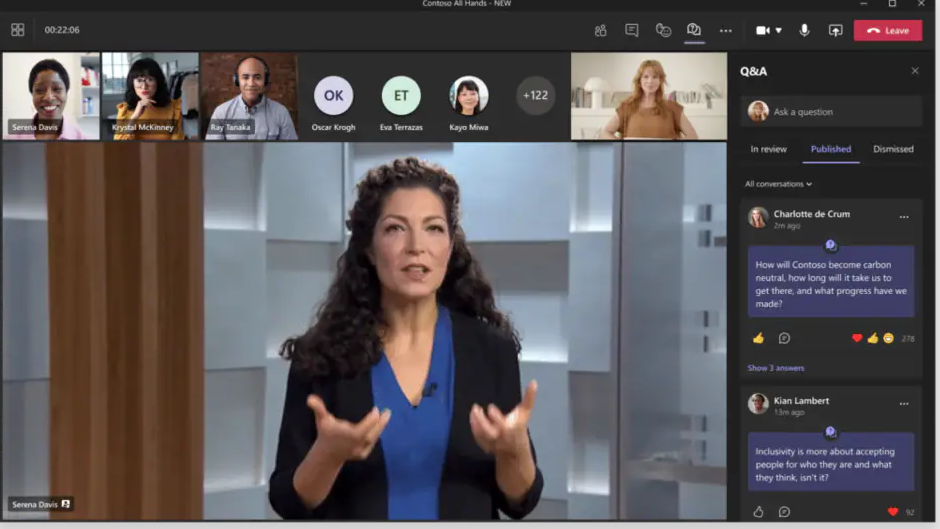
Task: Open the More actions ellipsis in toolbar
Action: [725, 31]
